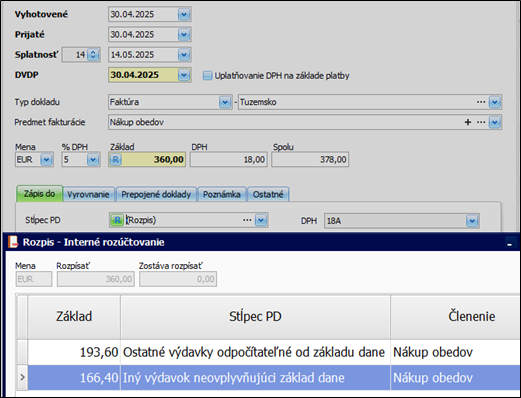Click Nákup obedov in the 193,60 row

point(456,352)
